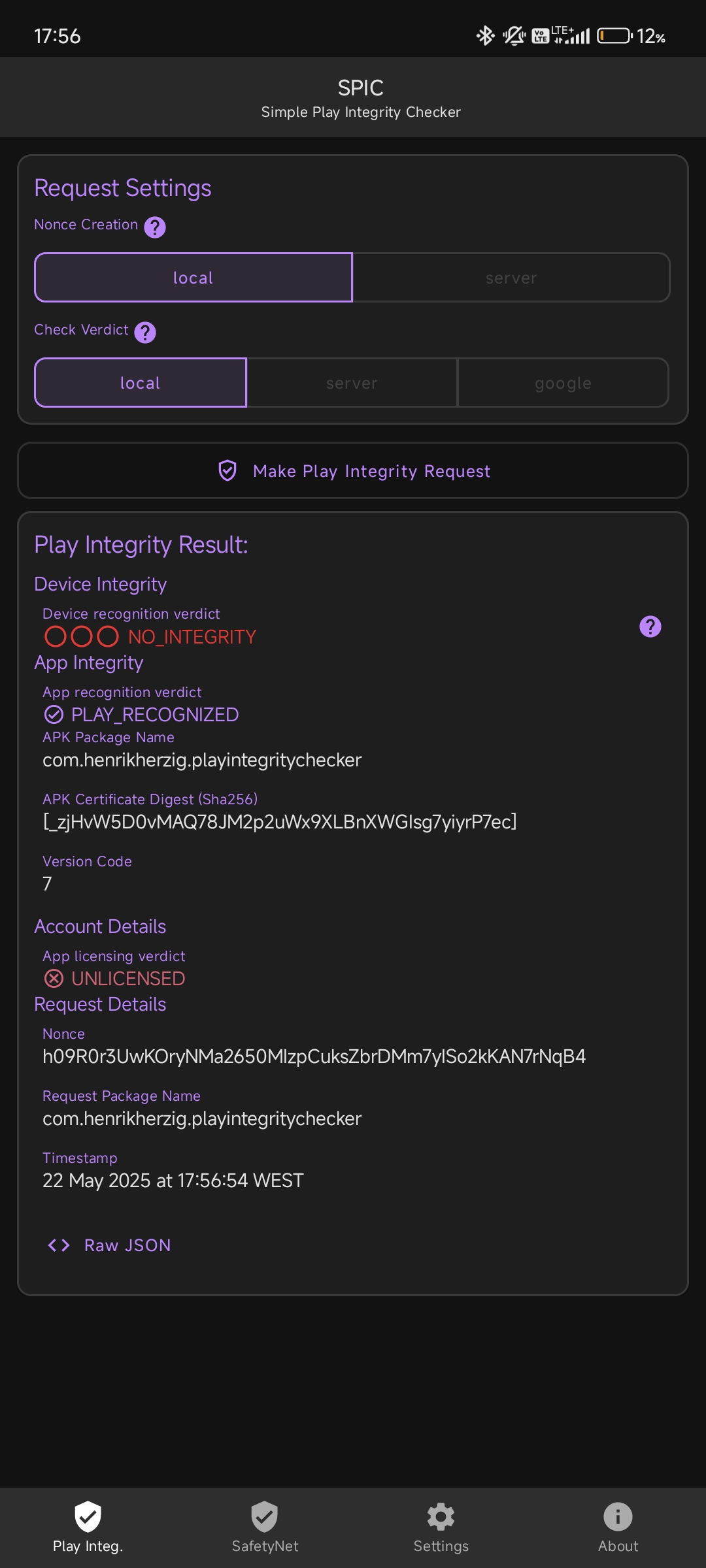Tap the NO_INTEGRITY verdict text
The width and height of the screenshot is (706, 1568).
point(192,636)
